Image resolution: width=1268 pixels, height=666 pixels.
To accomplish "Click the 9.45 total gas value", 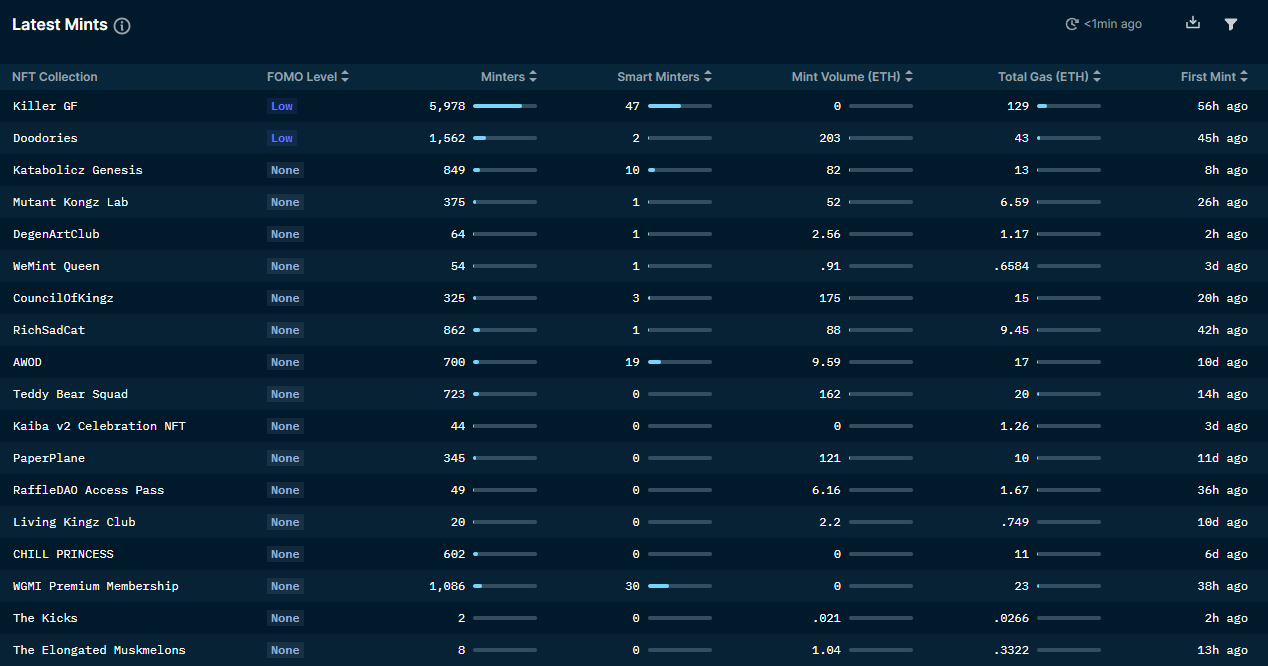I will pyautogui.click(x=1014, y=330).
